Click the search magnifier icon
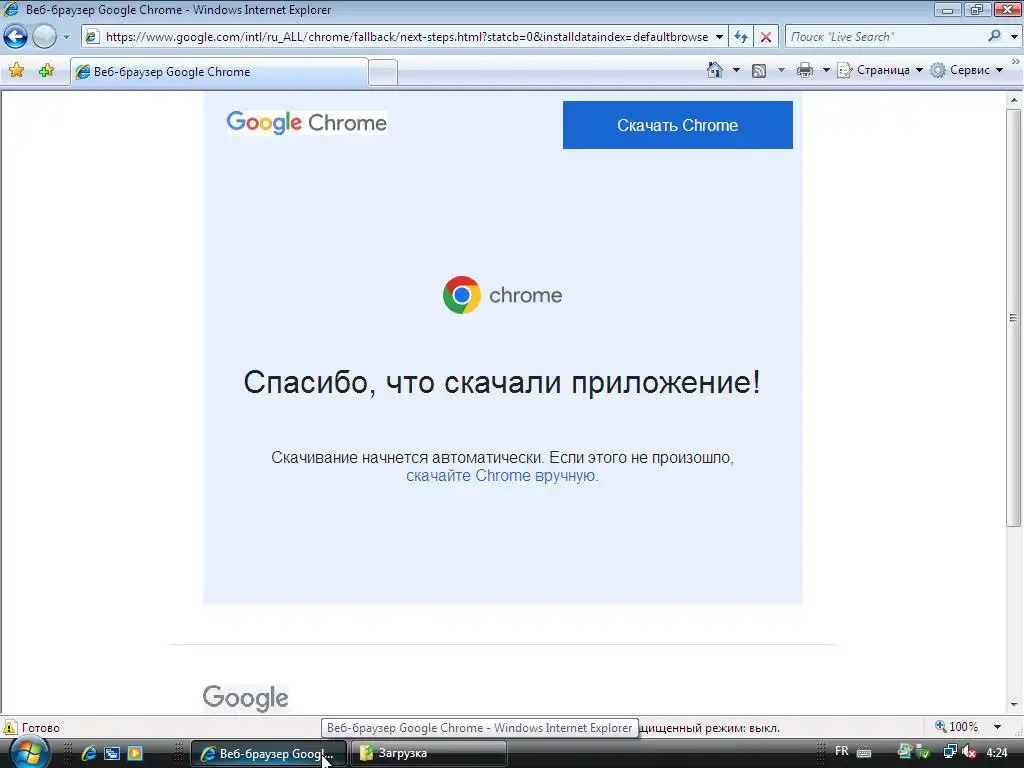 point(995,37)
